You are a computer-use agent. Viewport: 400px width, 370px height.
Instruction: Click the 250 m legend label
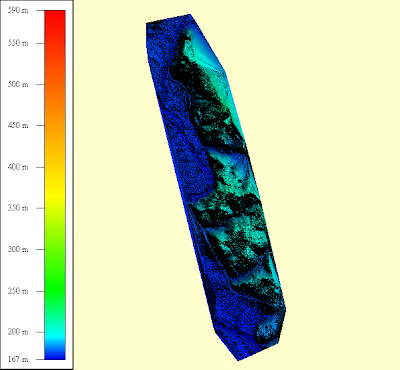click(18, 291)
